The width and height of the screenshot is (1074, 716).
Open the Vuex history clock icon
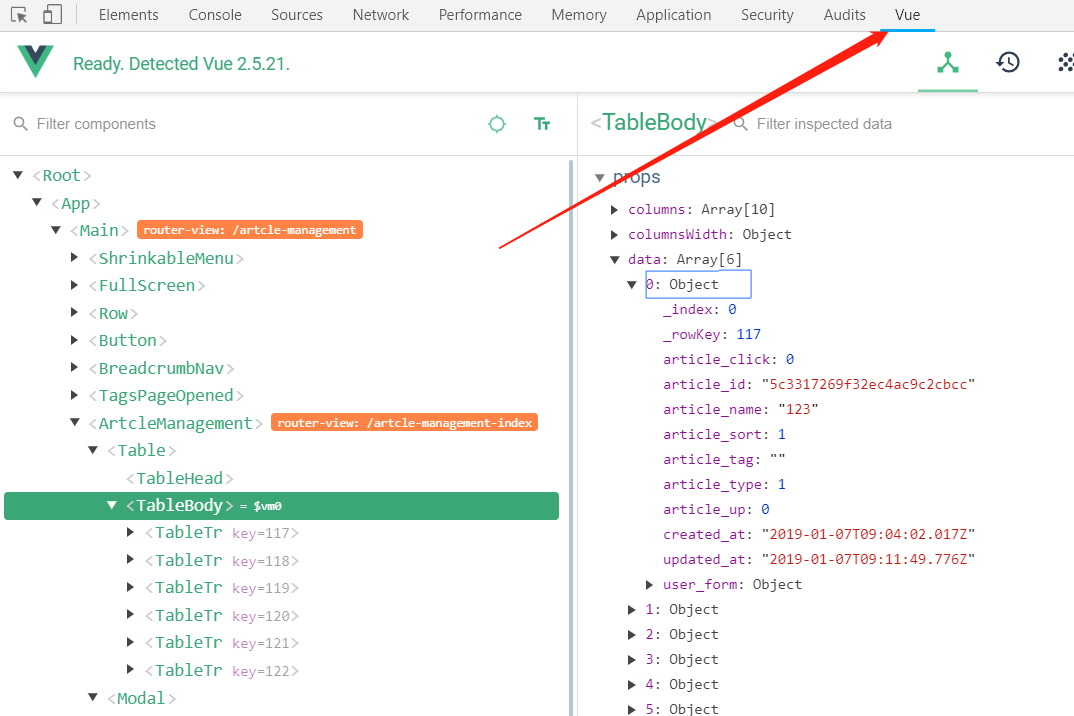(x=1008, y=62)
